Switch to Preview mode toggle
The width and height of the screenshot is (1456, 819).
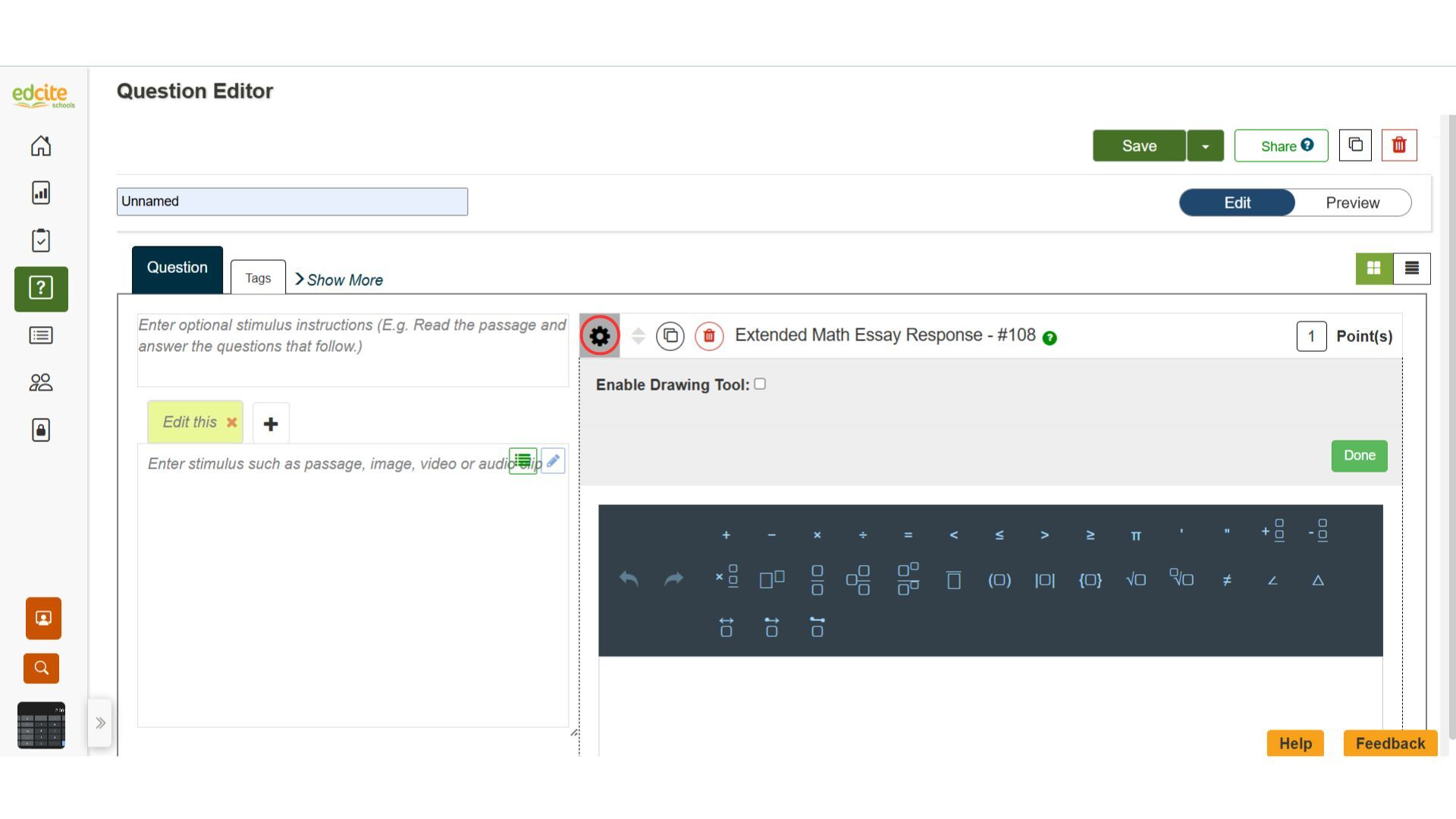(x=1352, y=203)
